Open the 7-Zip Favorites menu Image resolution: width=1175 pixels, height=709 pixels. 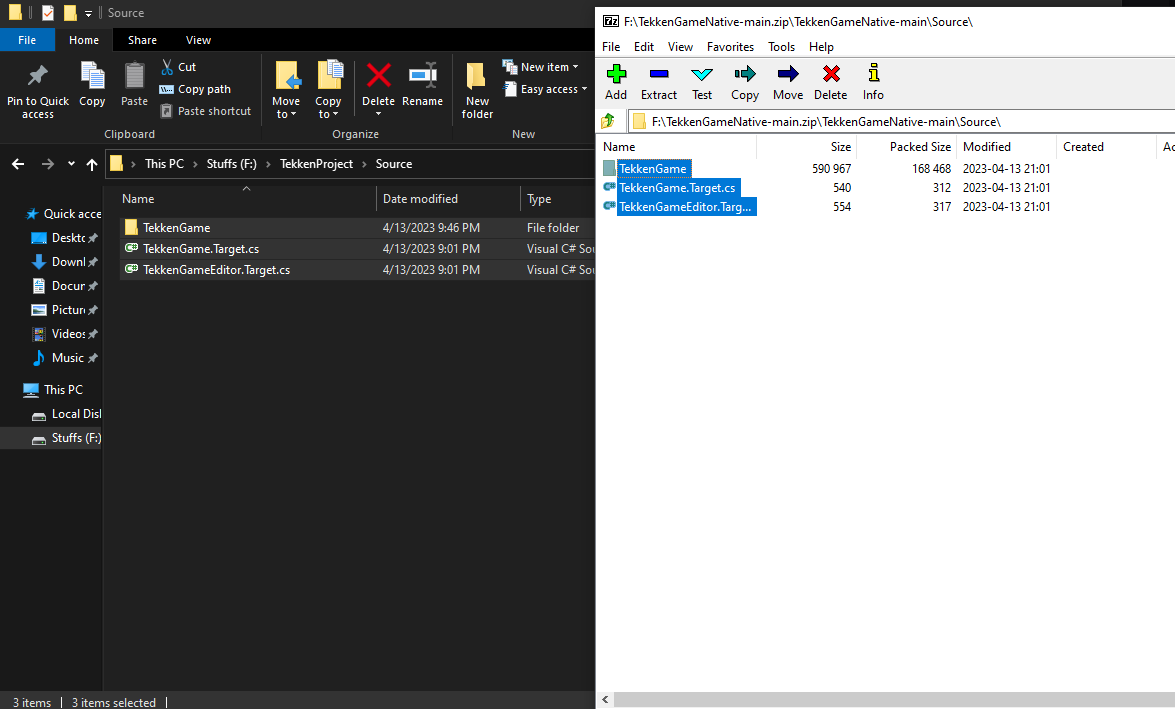730,46
